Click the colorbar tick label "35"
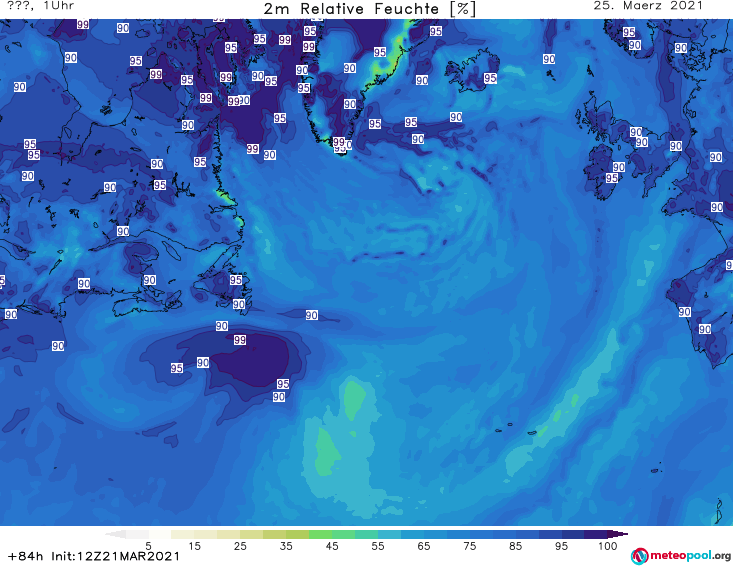The image size is (733, 566). tap(286, 546)
